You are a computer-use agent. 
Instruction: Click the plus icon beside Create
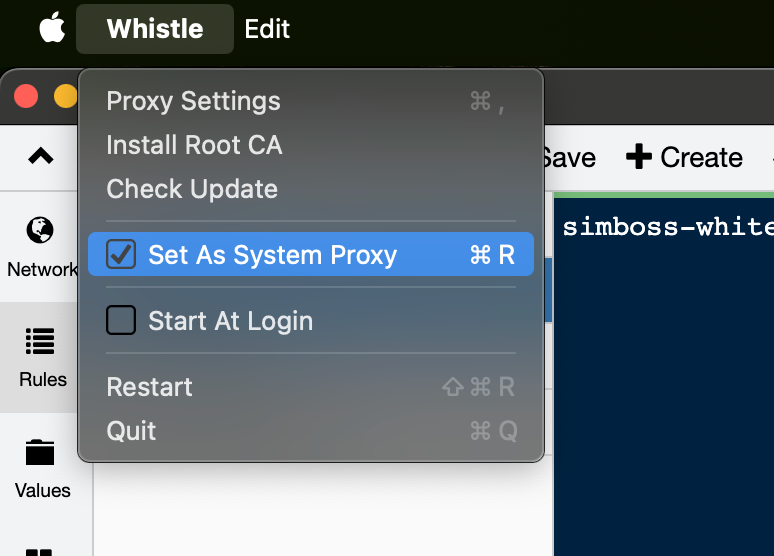(638, 157)
